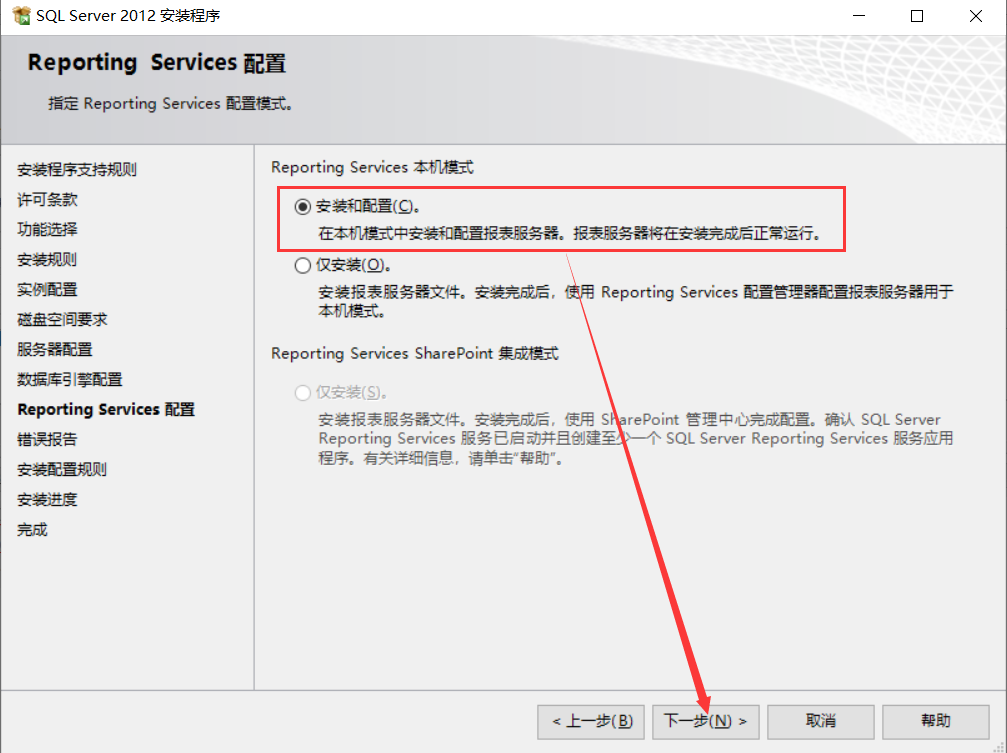Click the Reporting Services 本机模式 group label
Image resolution: width=1007 pixels, height=753 pixels.
(x=372, y=168)
